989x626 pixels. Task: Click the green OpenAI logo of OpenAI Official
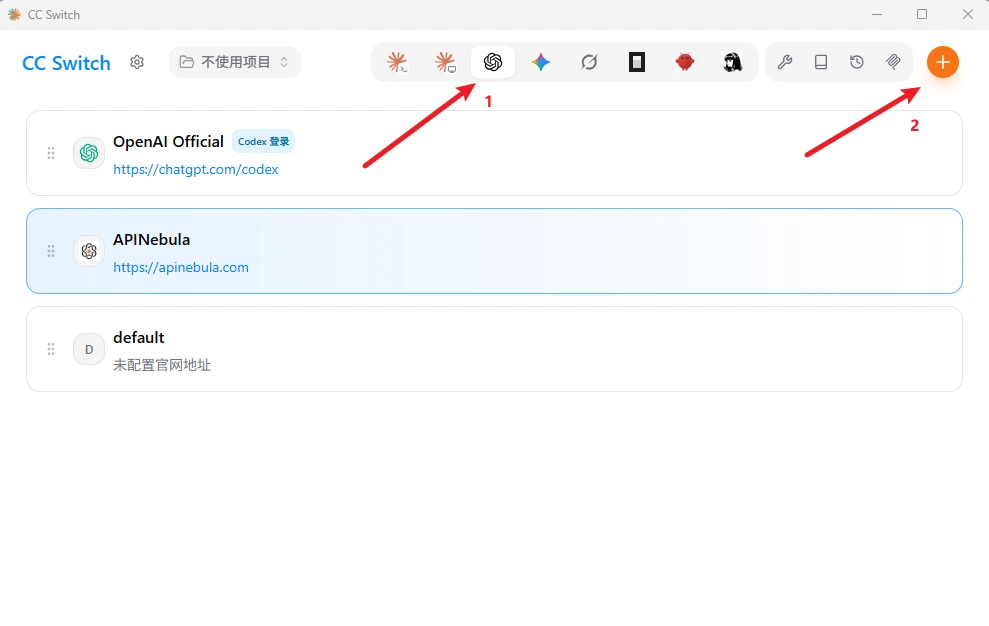tap(89, 153)
